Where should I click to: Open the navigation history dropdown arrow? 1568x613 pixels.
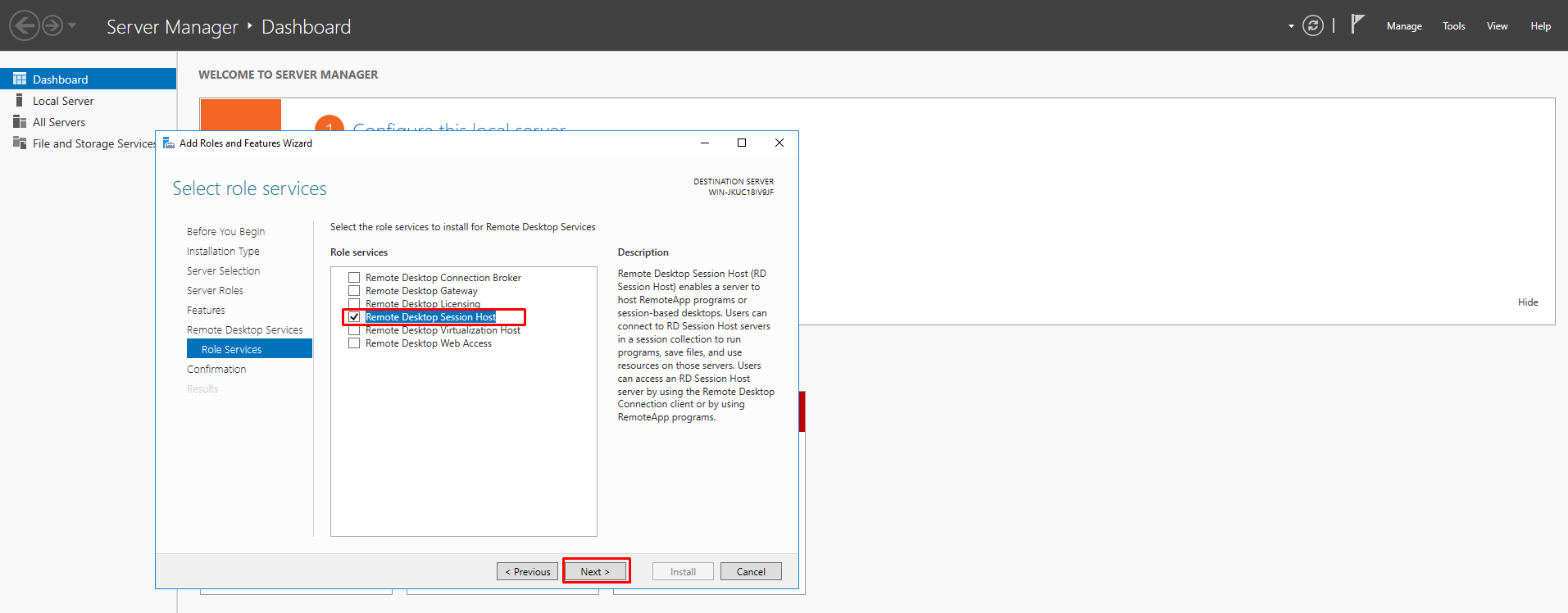pyautogui.click(x=72, y=25)
